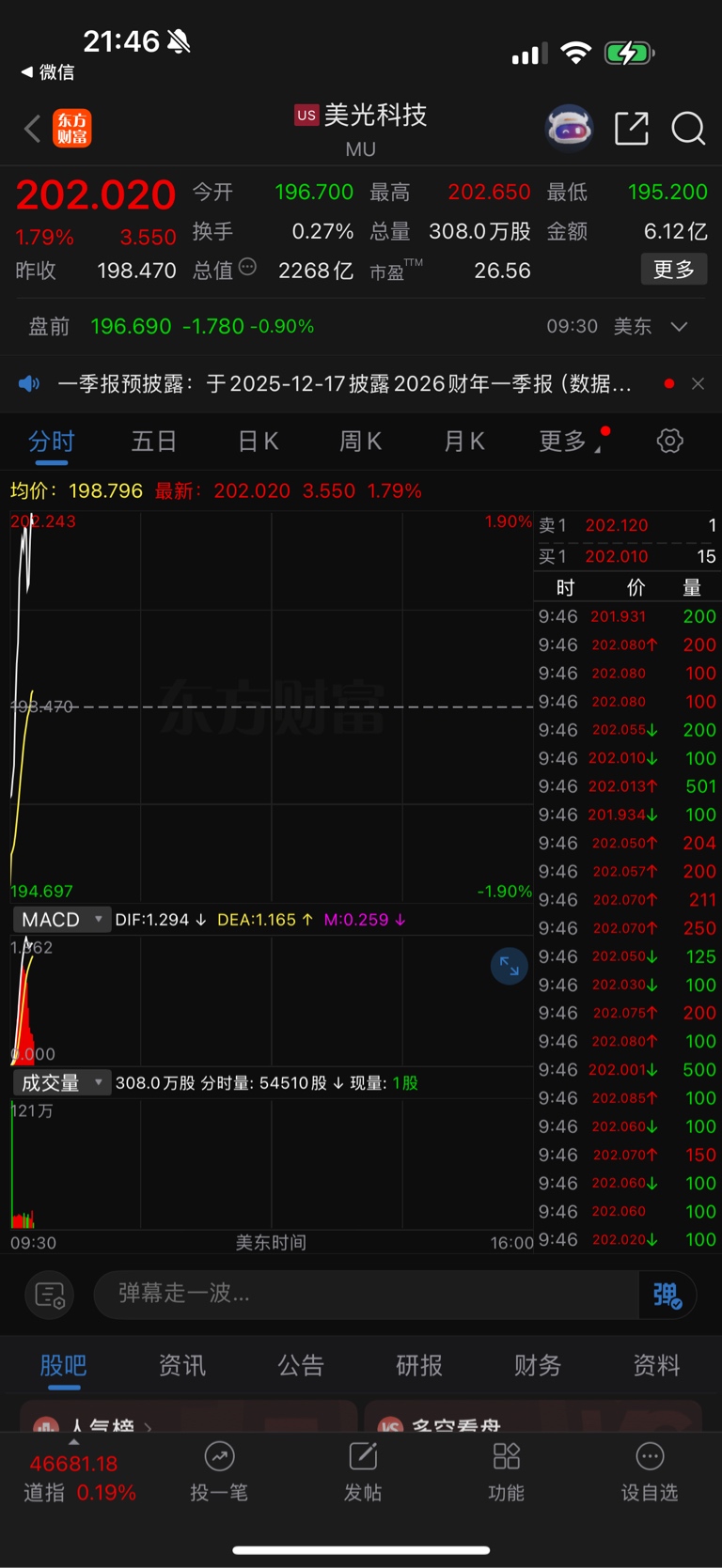722x1568 pixels.
Task: Select the 分时 chart tab
Action: pyautogui.click(x=52, y=441)
